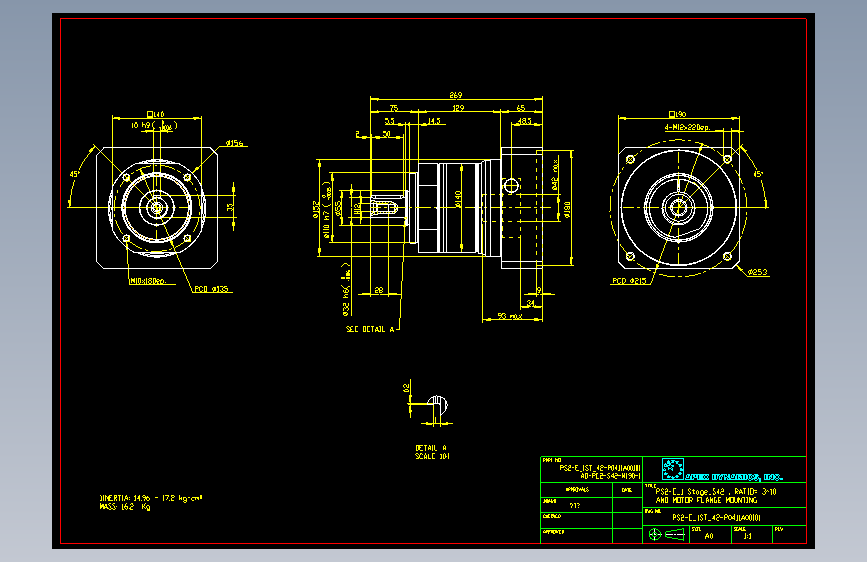Screen dimensions: 867x562
Task: Click the "SEE DETAIL A" note
Action: [x=370, y=329]
